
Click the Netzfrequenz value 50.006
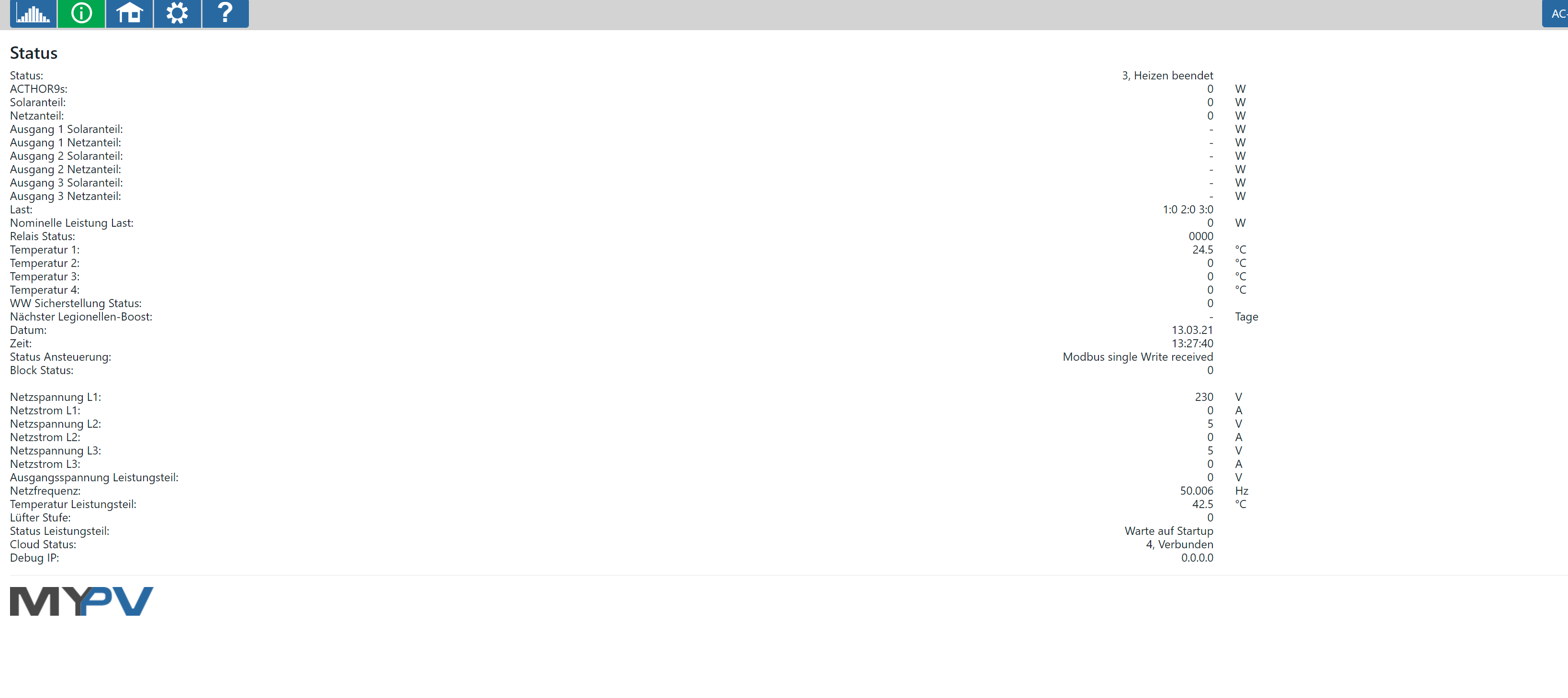pyautogui.click(x=1196, y=490)
